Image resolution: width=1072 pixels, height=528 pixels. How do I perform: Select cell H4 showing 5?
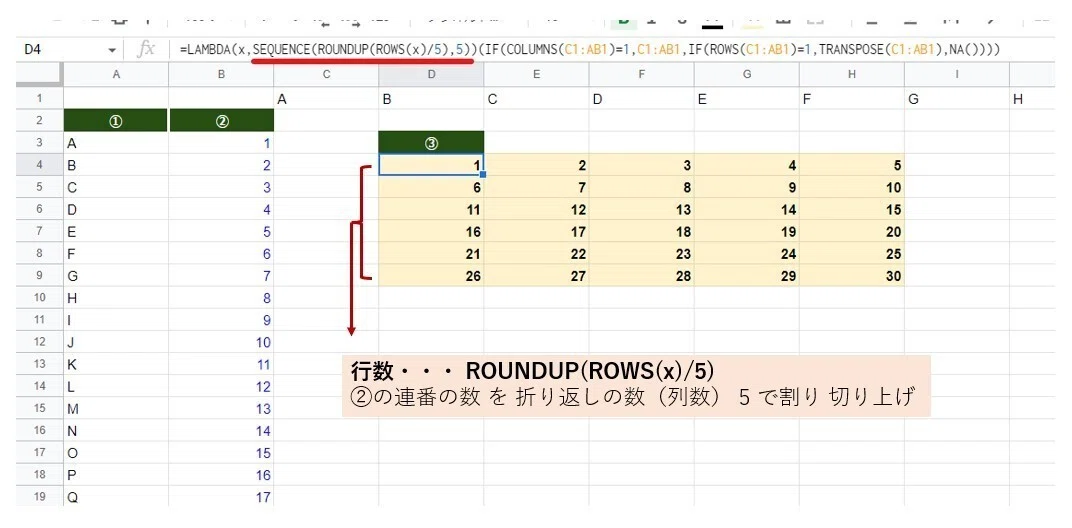852,165
